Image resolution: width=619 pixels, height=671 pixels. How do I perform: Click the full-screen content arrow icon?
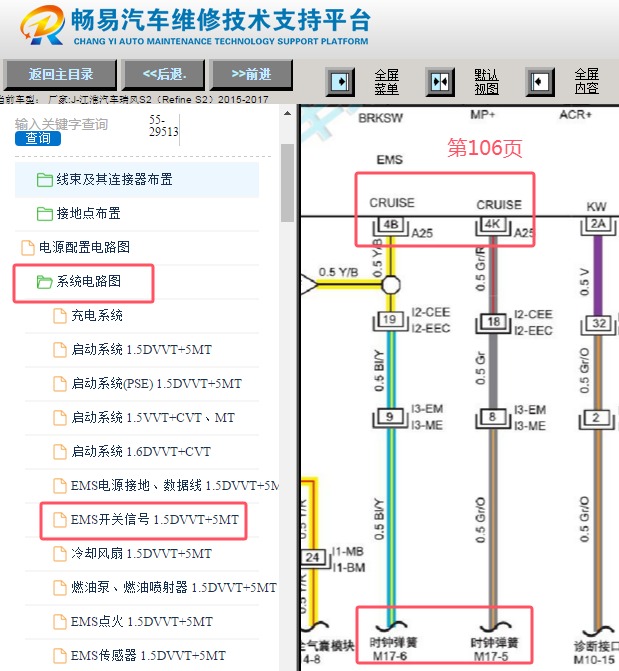[x=540, y=81]
